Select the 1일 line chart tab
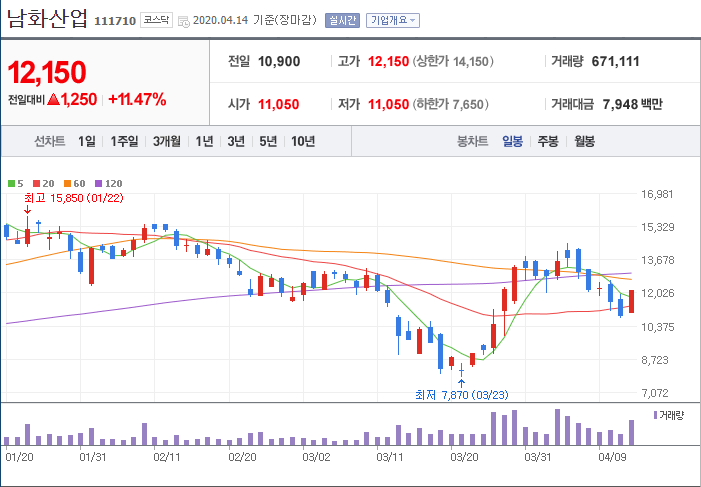Viewport: 701px width, 487px height. (x=87, y=142)
